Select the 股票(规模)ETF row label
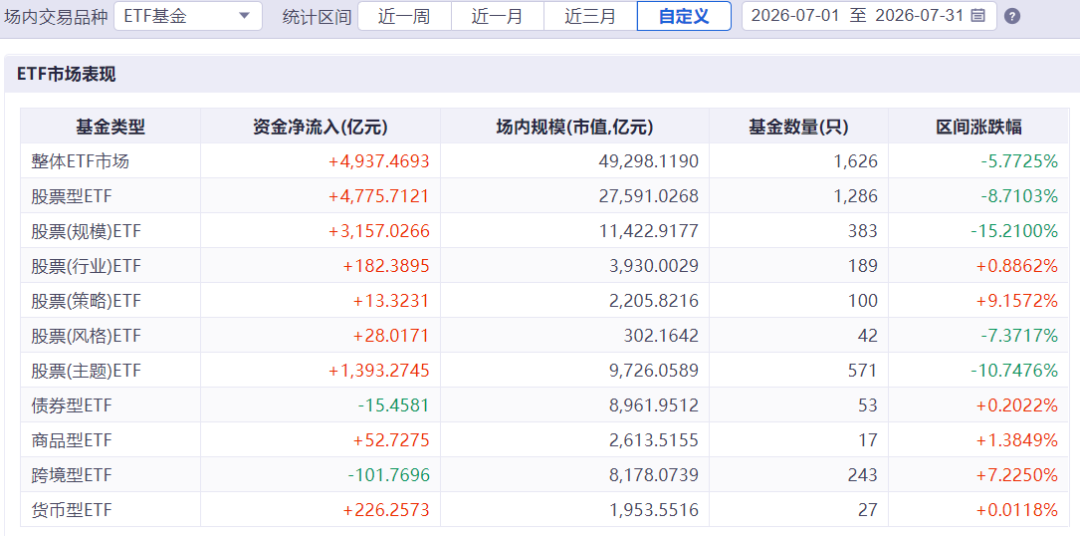Screen dimensions: 1080x536 [x=86, y=231]
